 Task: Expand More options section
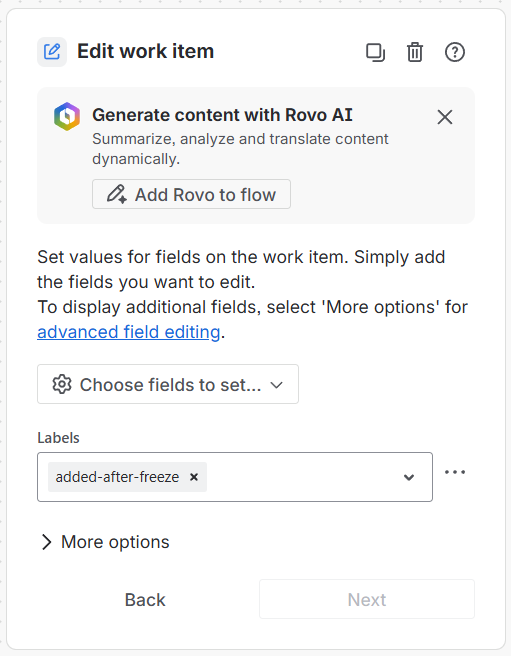[x=105, y=542]
